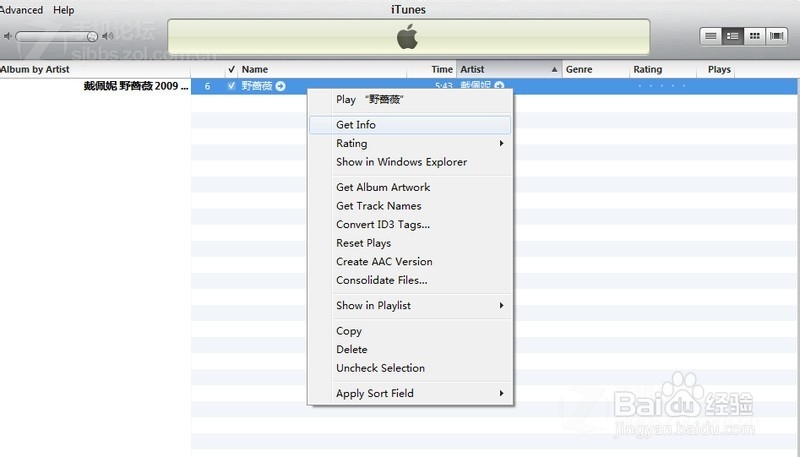This screenshot has width=800, height=457.
Task: Switch to the album list view icon
Action: click(x=733, y=36)
